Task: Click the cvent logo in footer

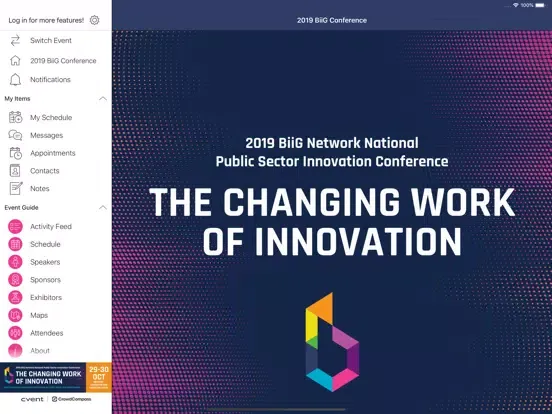Action: coord(32,399)
